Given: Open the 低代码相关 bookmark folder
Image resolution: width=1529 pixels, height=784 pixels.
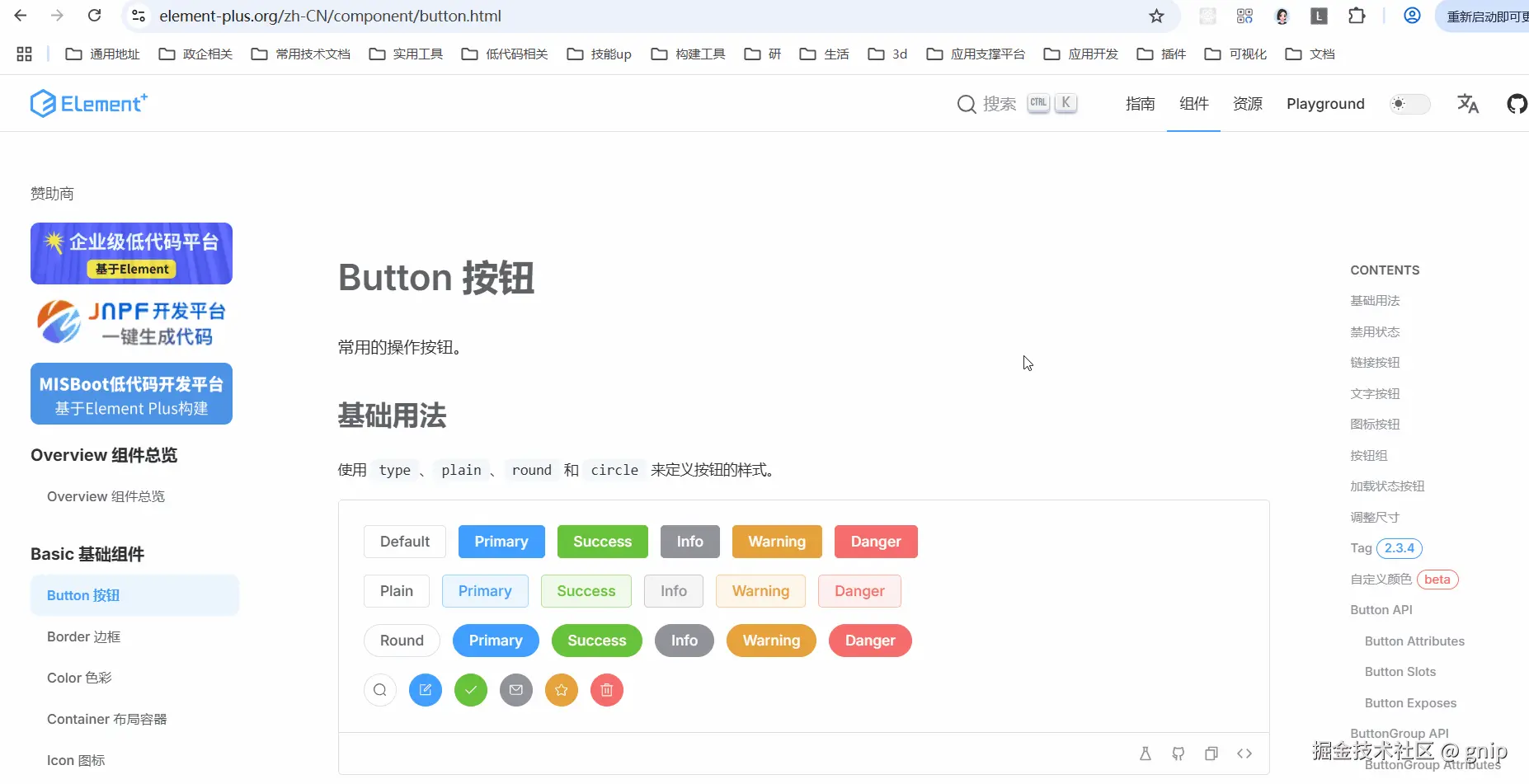Looking at the screenshot, I should pyautogui.click(x=505, y=54).
